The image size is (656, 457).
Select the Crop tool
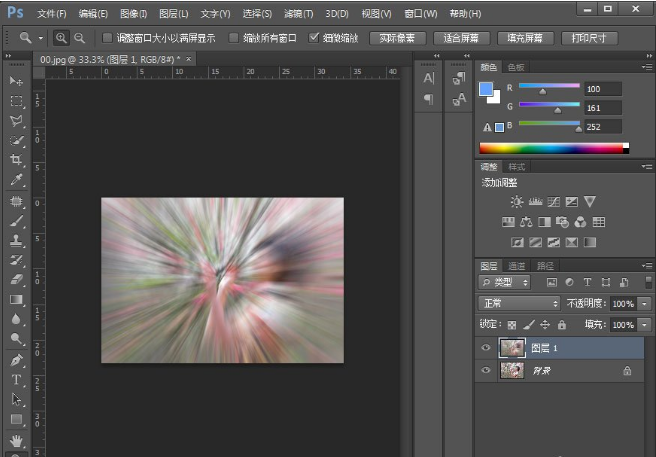click(x=16, y=160)
